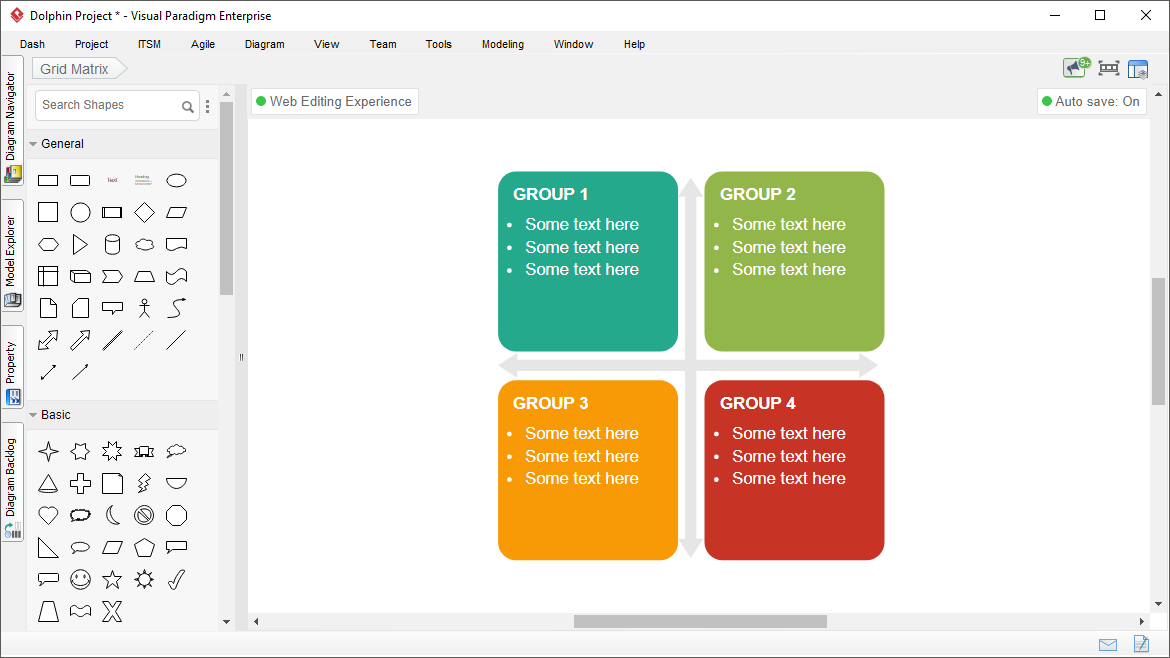This screenshot has width=1170, height=658.
Task: Select the green GROUP 1 box
Action: click(588, 261)
